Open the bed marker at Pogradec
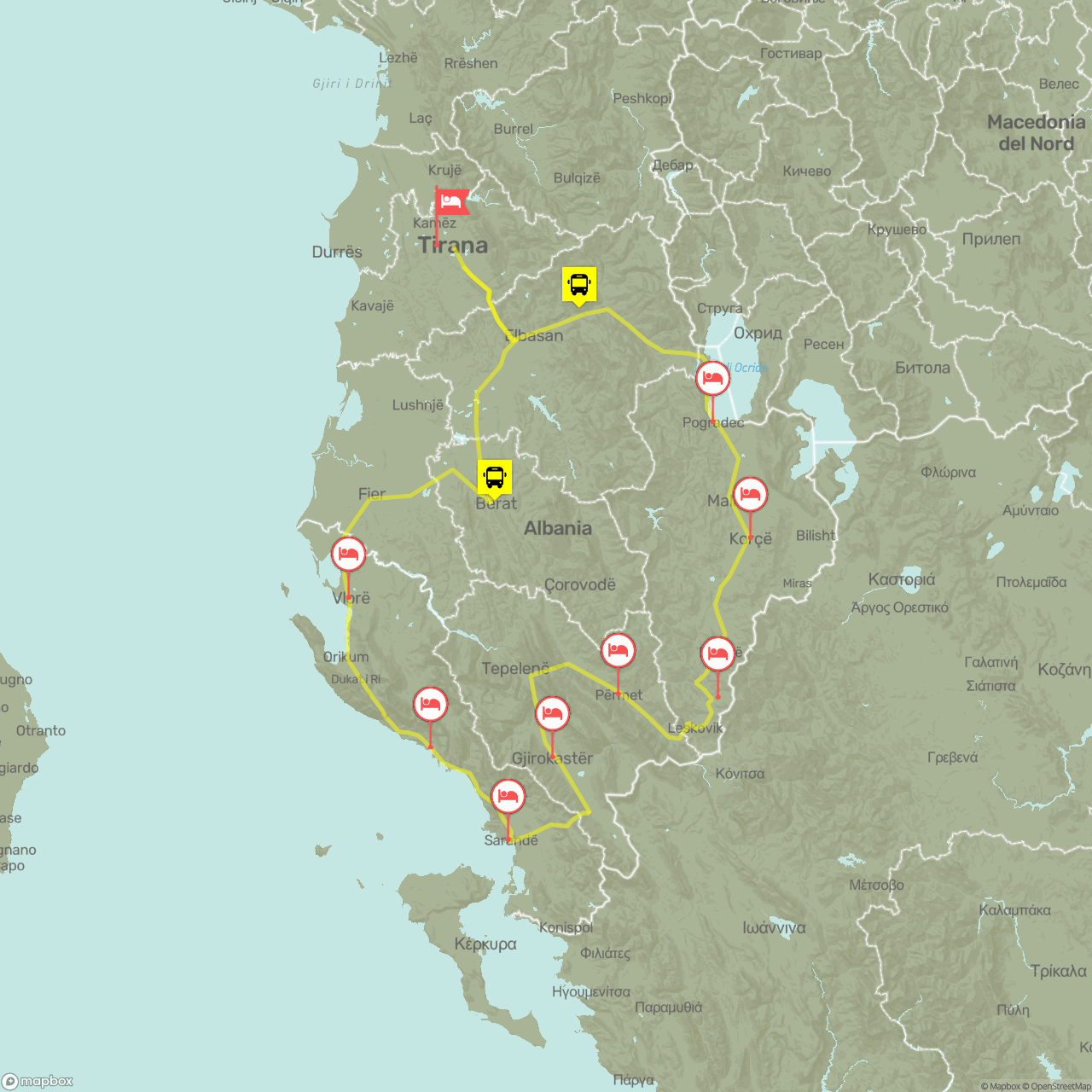The height and width of the screenshot is (1092, 1092). [x=712, y=378]
